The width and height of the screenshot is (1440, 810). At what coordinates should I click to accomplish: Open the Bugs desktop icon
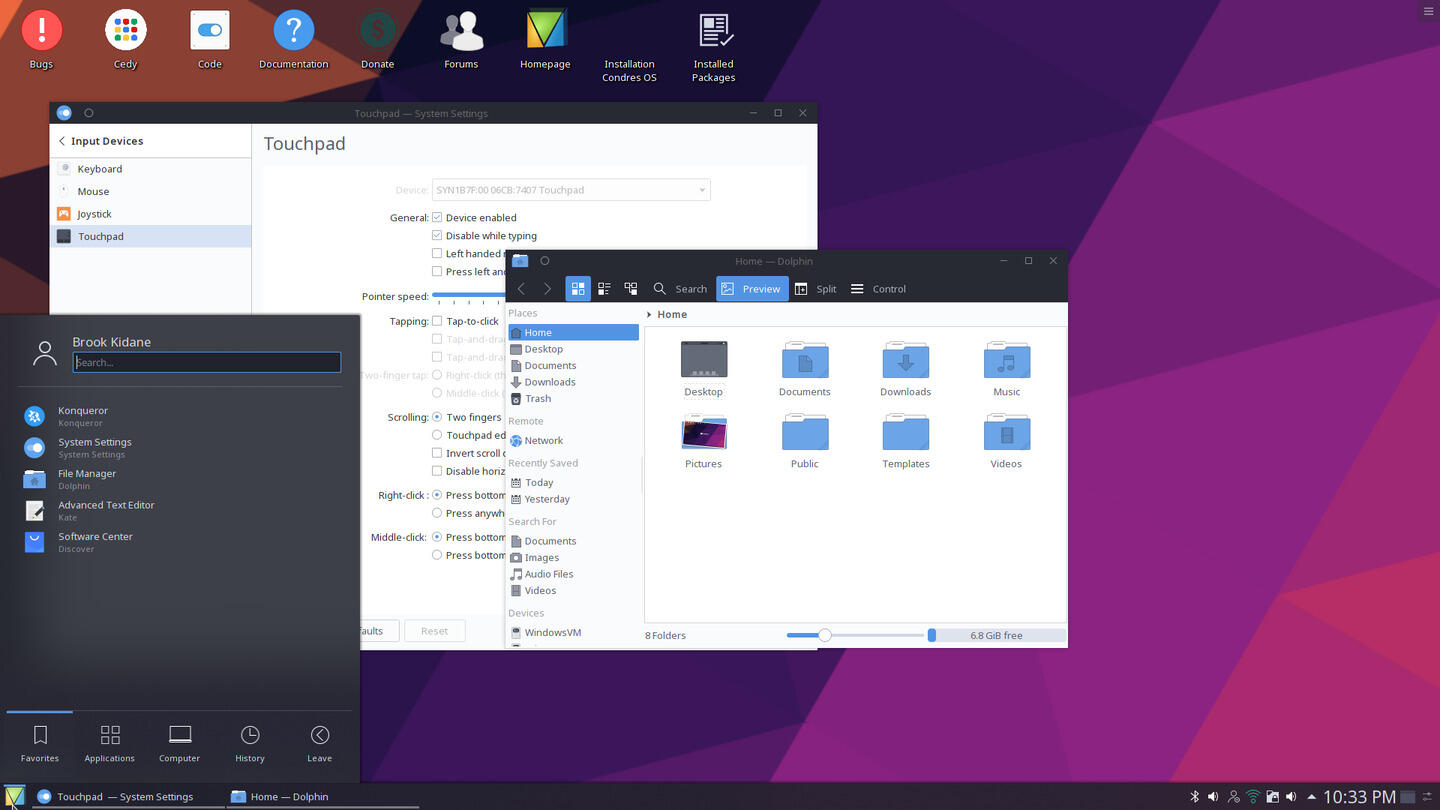[41, 39]
